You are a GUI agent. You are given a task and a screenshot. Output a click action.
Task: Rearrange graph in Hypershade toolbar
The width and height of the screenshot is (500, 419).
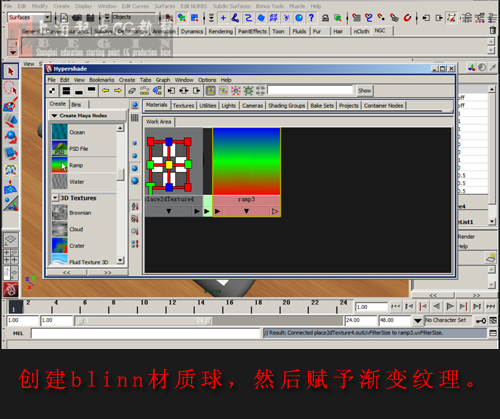point(144,91)
